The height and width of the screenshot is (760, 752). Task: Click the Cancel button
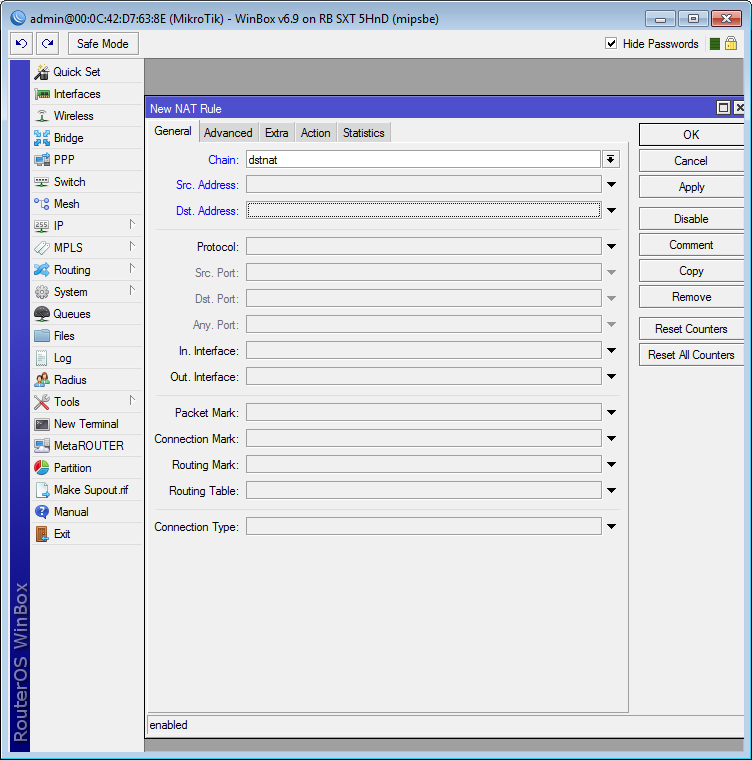[691, 161]
